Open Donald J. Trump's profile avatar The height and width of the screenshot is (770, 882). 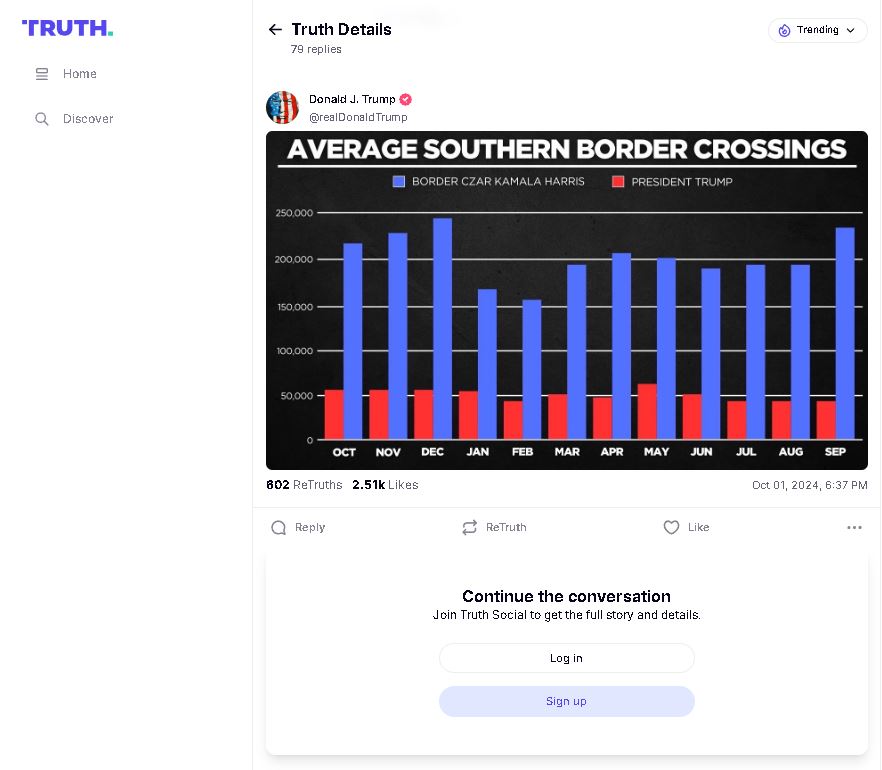coord(282,107)
